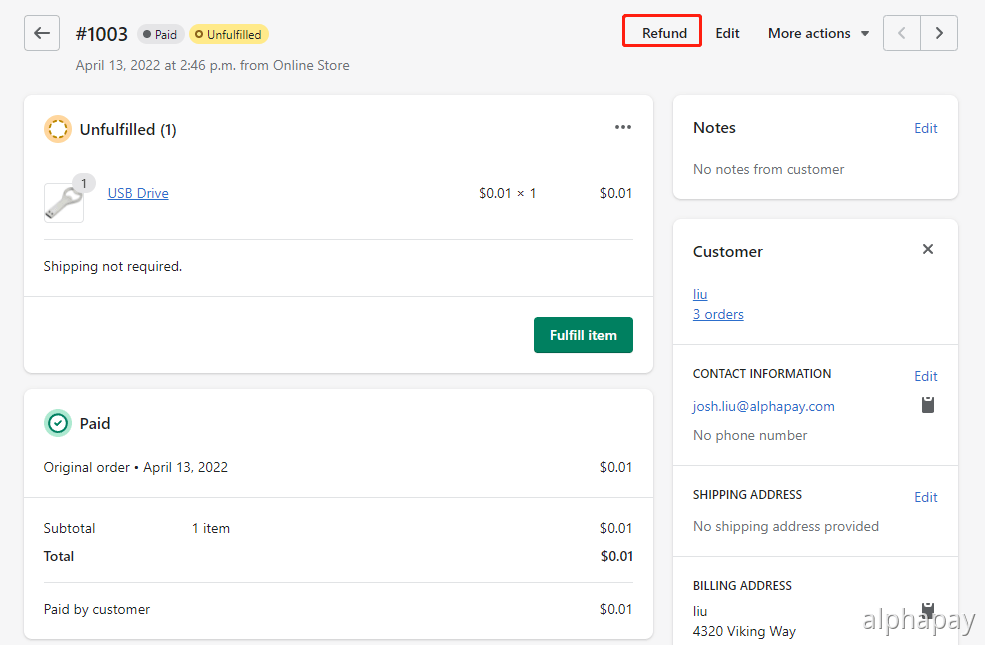Edit the contact information

925,376
